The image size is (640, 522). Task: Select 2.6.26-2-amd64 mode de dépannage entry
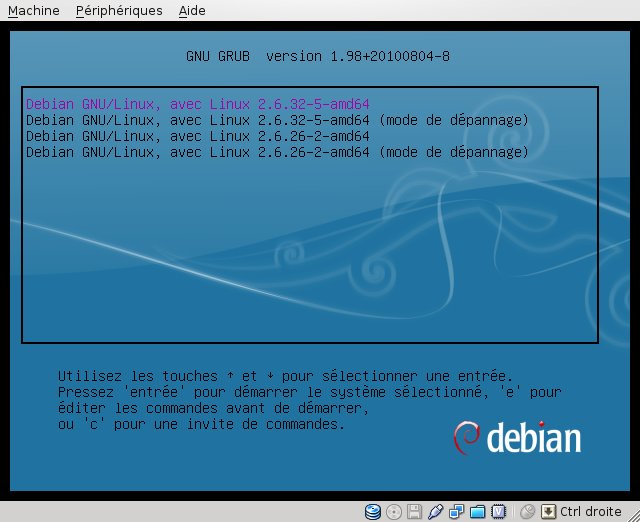click(278, 152)
